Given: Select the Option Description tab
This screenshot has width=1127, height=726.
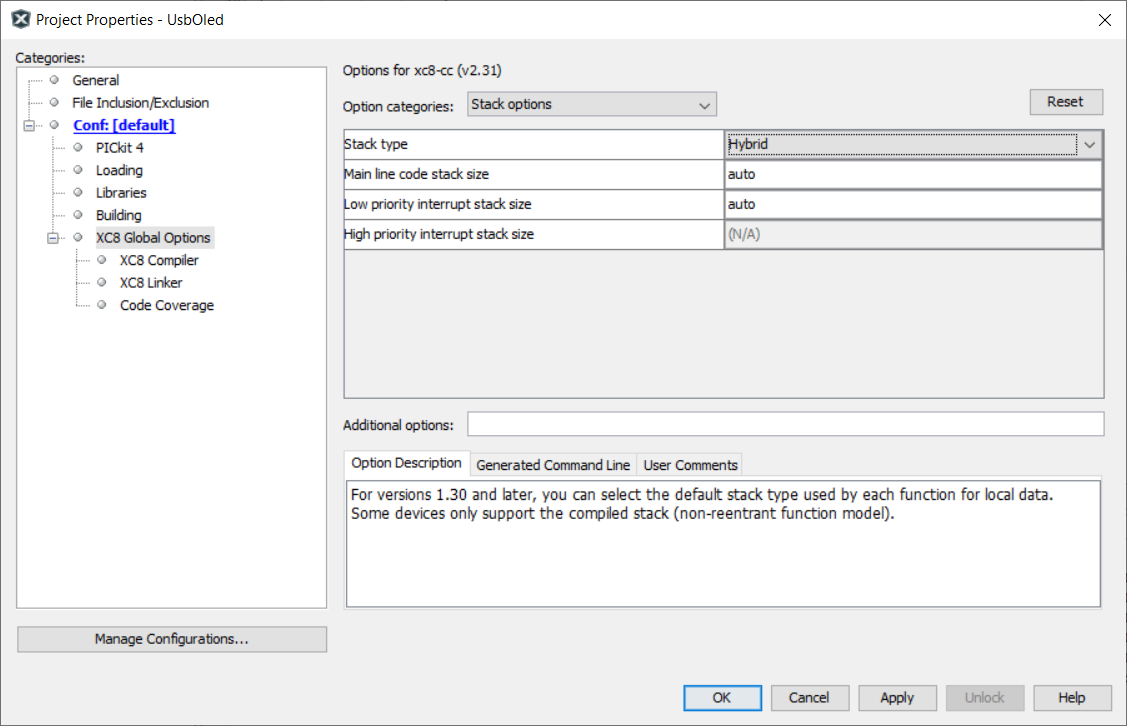Looking at the screenshot, I should [406, 463].
